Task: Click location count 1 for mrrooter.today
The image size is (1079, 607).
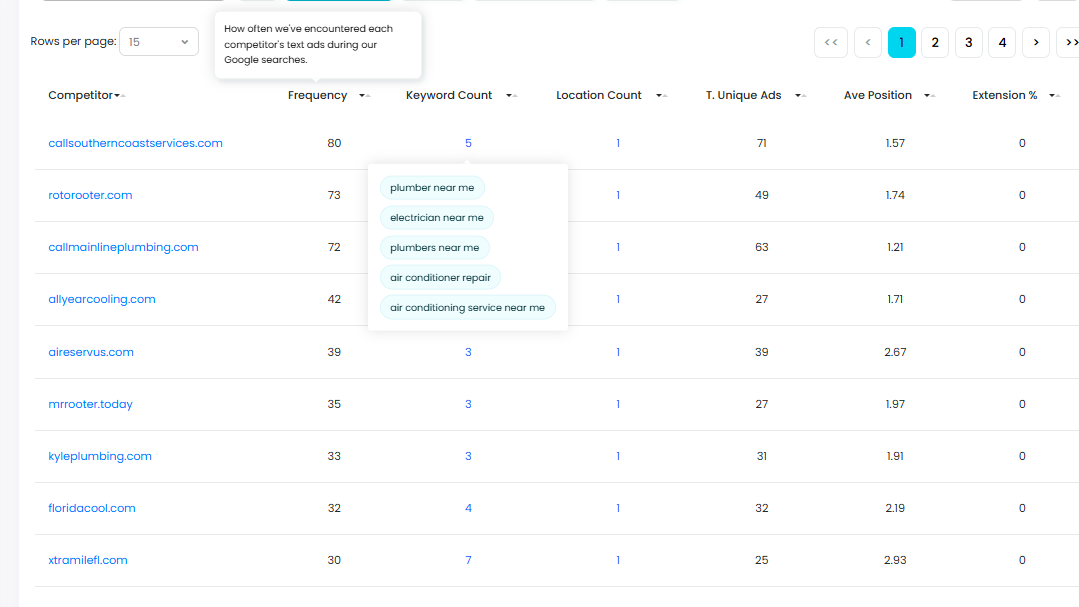Action: tap(618, 404)
